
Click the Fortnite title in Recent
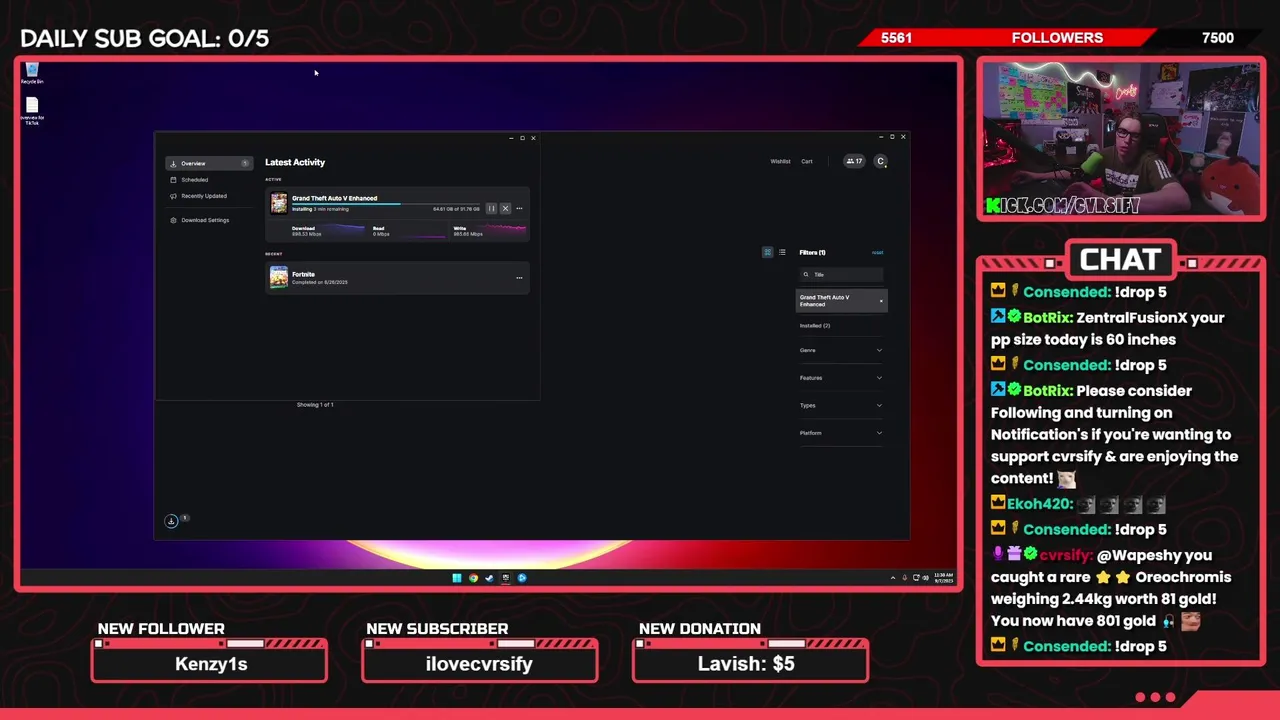pos(303,274)
